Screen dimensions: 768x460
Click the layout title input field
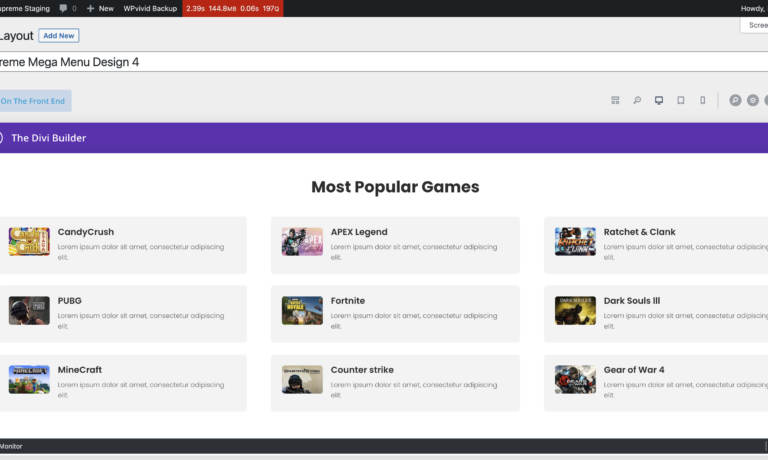380,62
